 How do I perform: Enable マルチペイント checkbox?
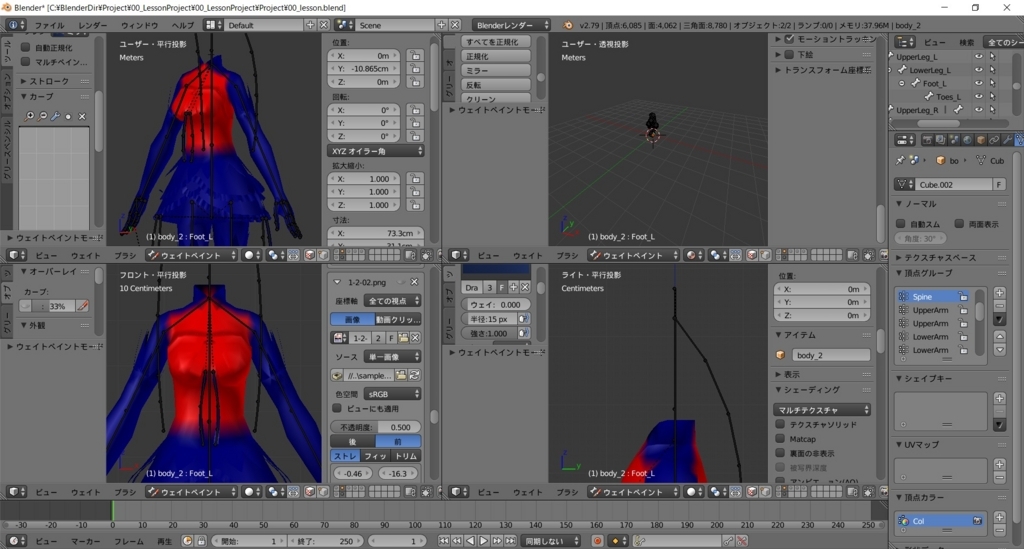tap(25, 61)
